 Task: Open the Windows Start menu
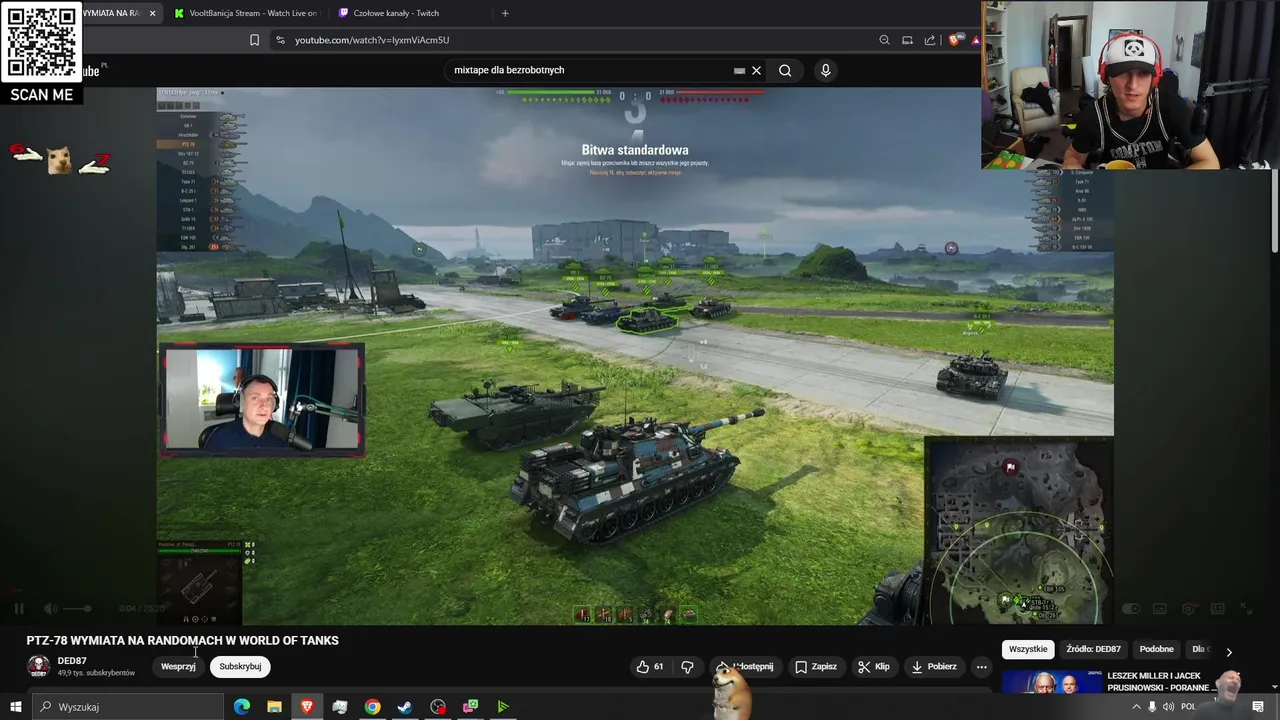[x=15, y=707]
